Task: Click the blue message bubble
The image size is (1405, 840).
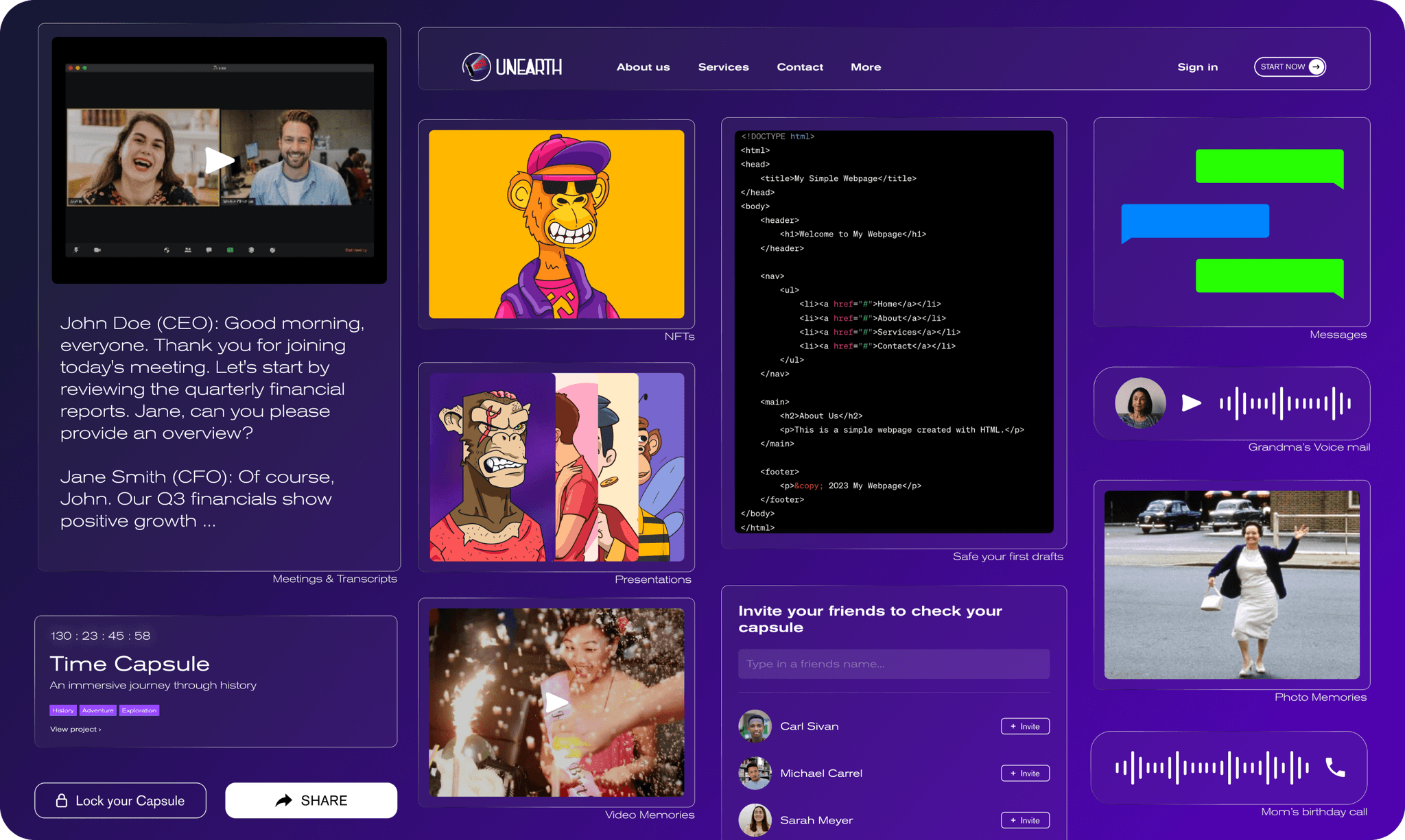Action: click(x=1195, y=222)
